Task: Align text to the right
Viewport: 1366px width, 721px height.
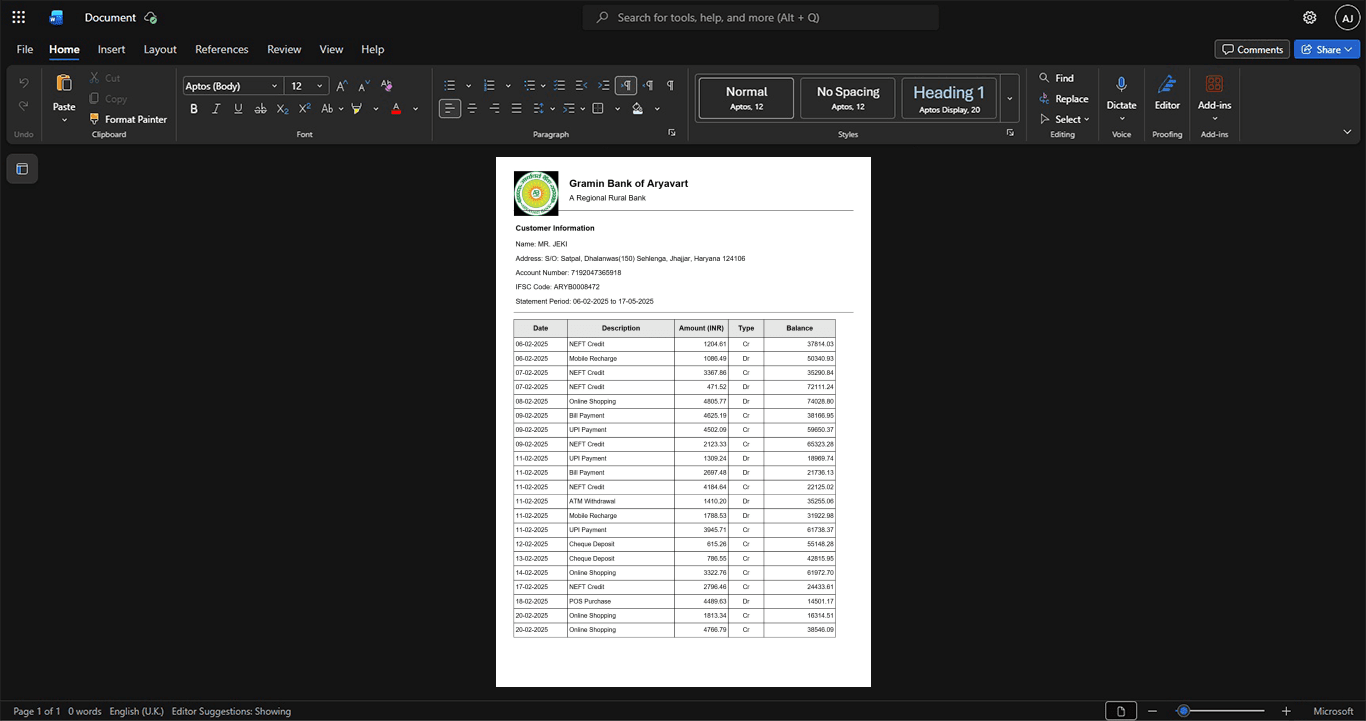Action: pos(494,108)
